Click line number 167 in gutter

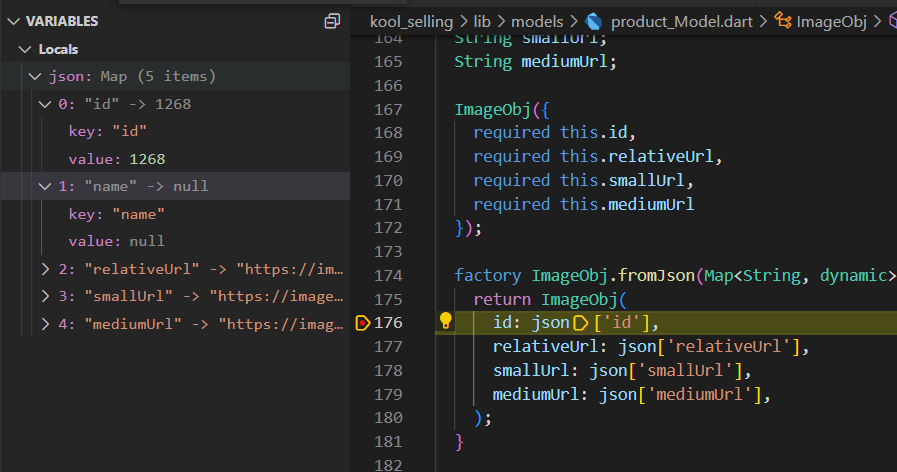click(388, 109)
